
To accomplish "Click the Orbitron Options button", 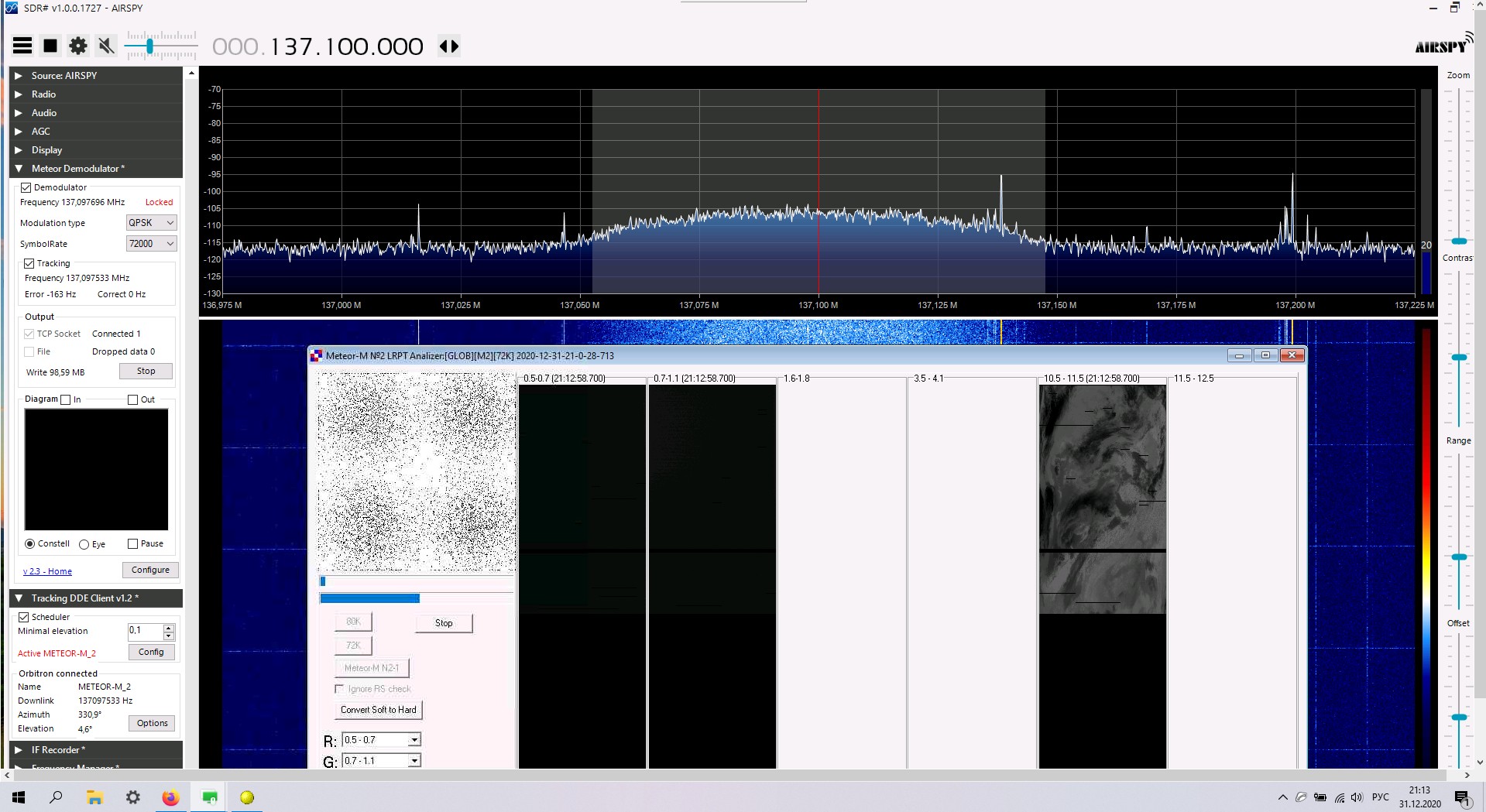I will [152, 723].
